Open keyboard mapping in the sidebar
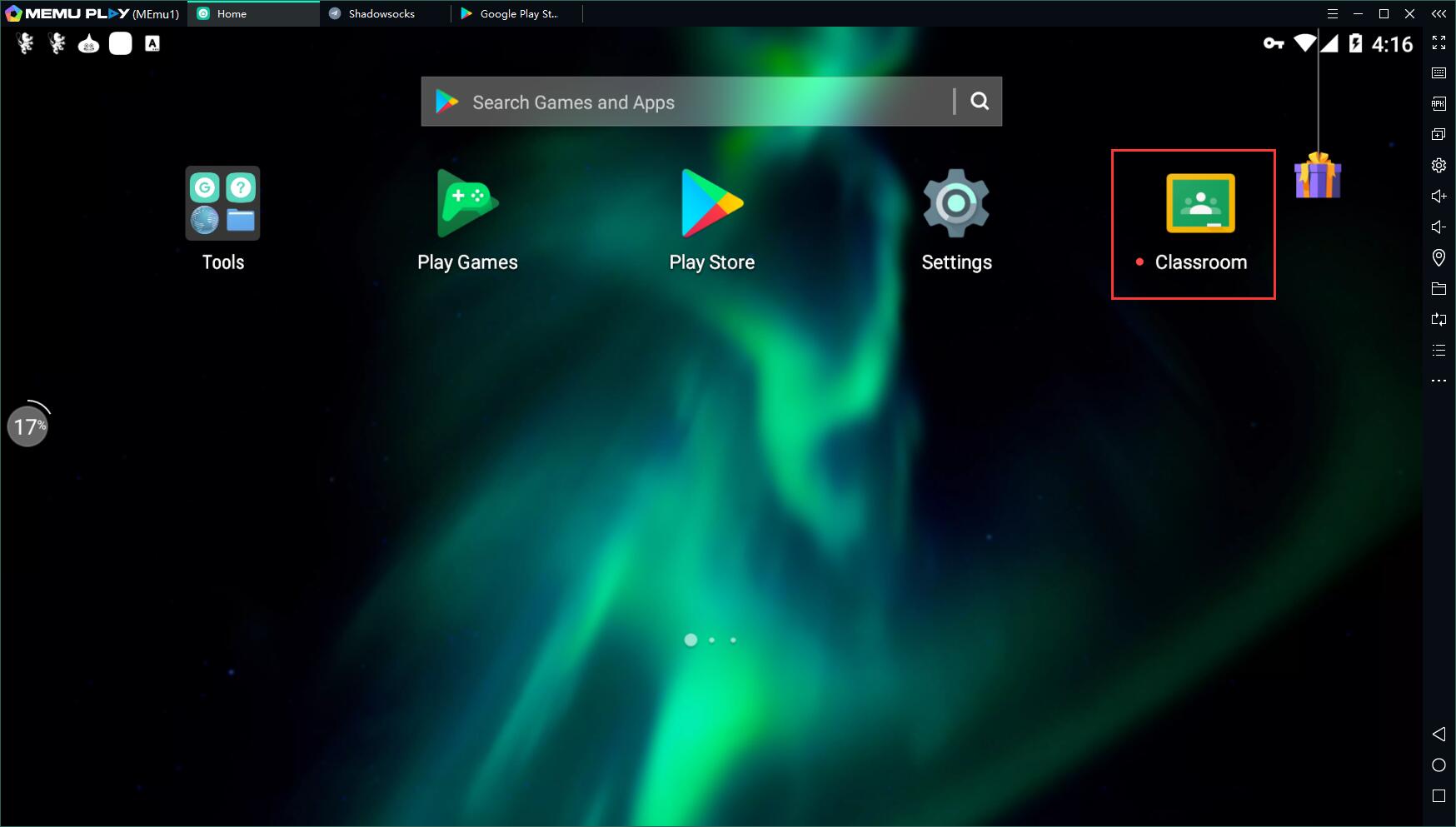This screenshot has width=1456, height=827. [1439, 73]
